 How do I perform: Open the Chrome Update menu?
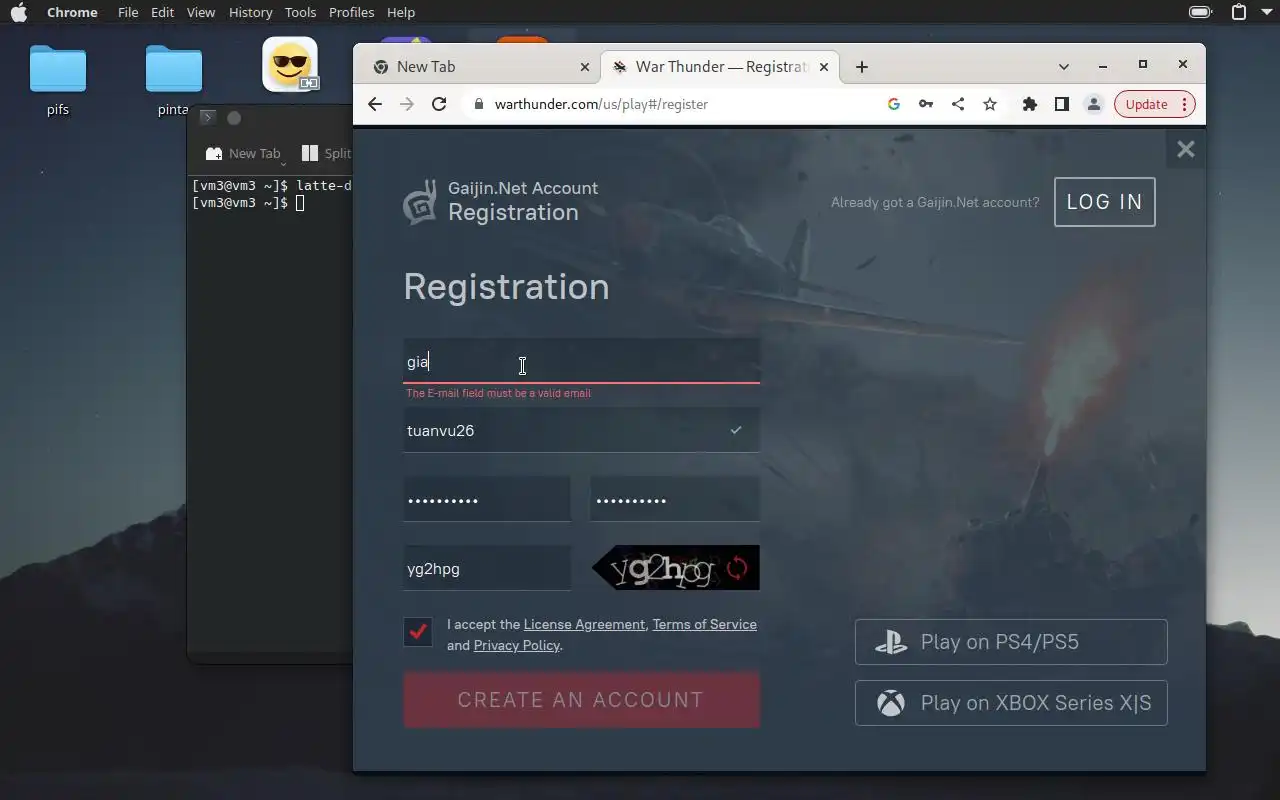click(x=1154, y=104)
